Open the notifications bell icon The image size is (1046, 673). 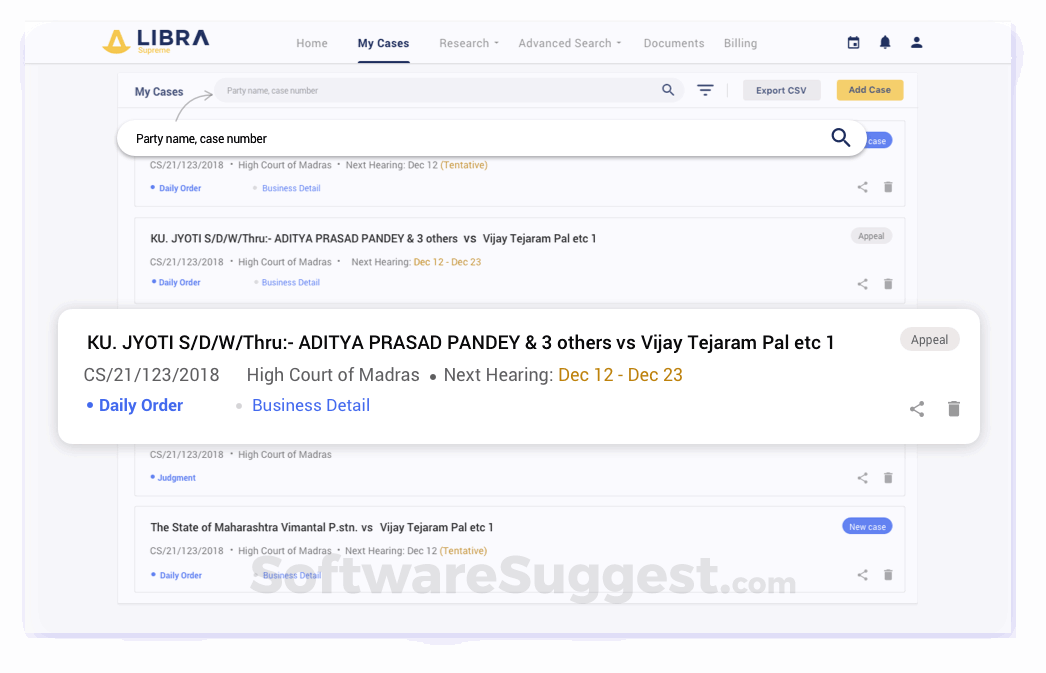[x=885, y=42]
